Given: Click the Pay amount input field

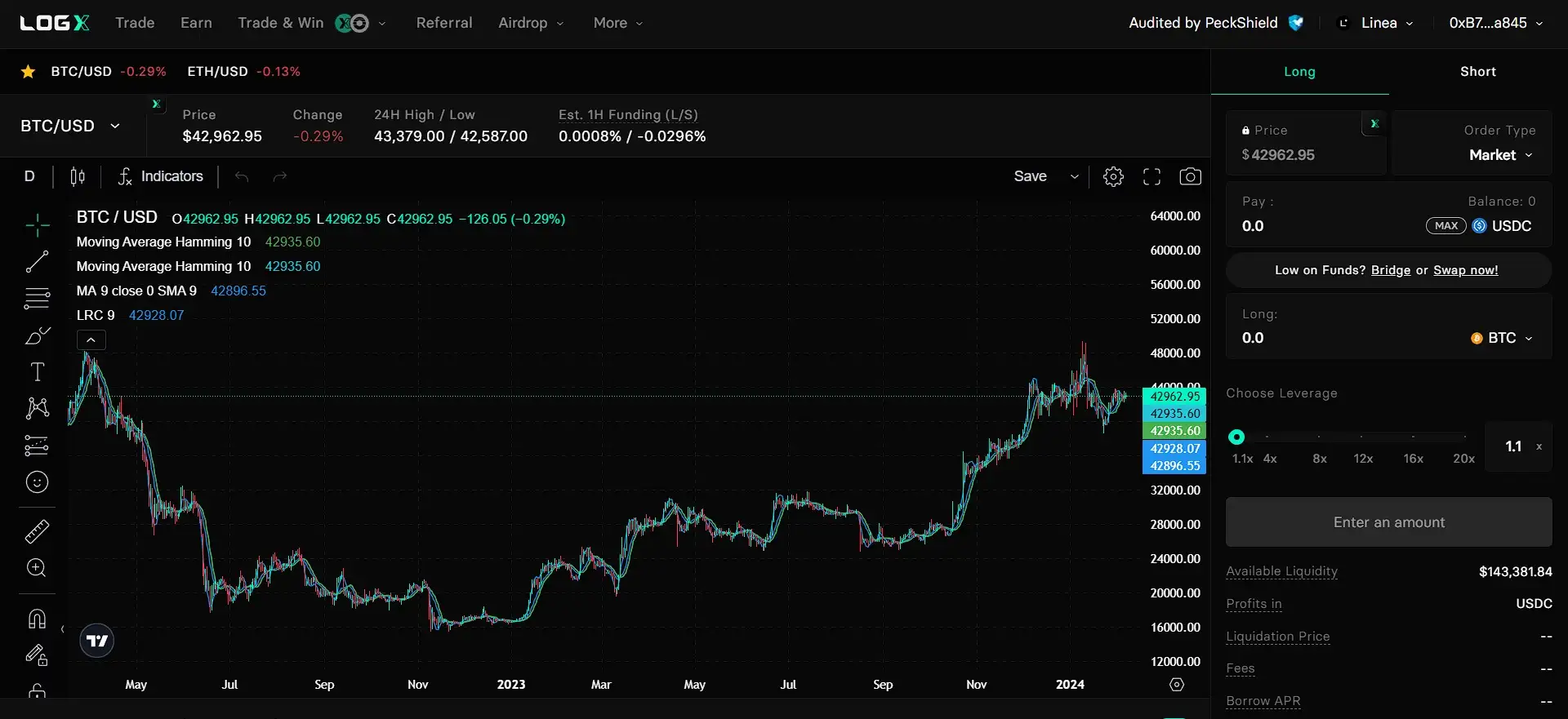Looking at the screenshot, I should (1307, 226).
